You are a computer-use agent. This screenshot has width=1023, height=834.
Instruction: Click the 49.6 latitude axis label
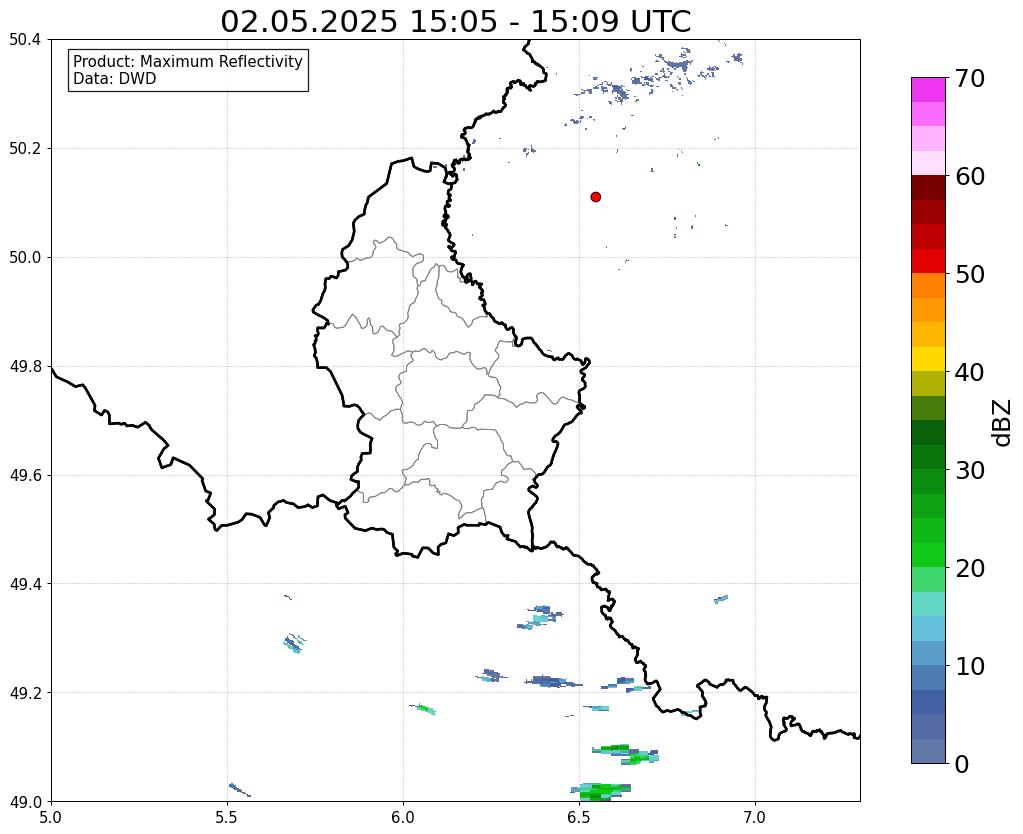tap(25, 476)
